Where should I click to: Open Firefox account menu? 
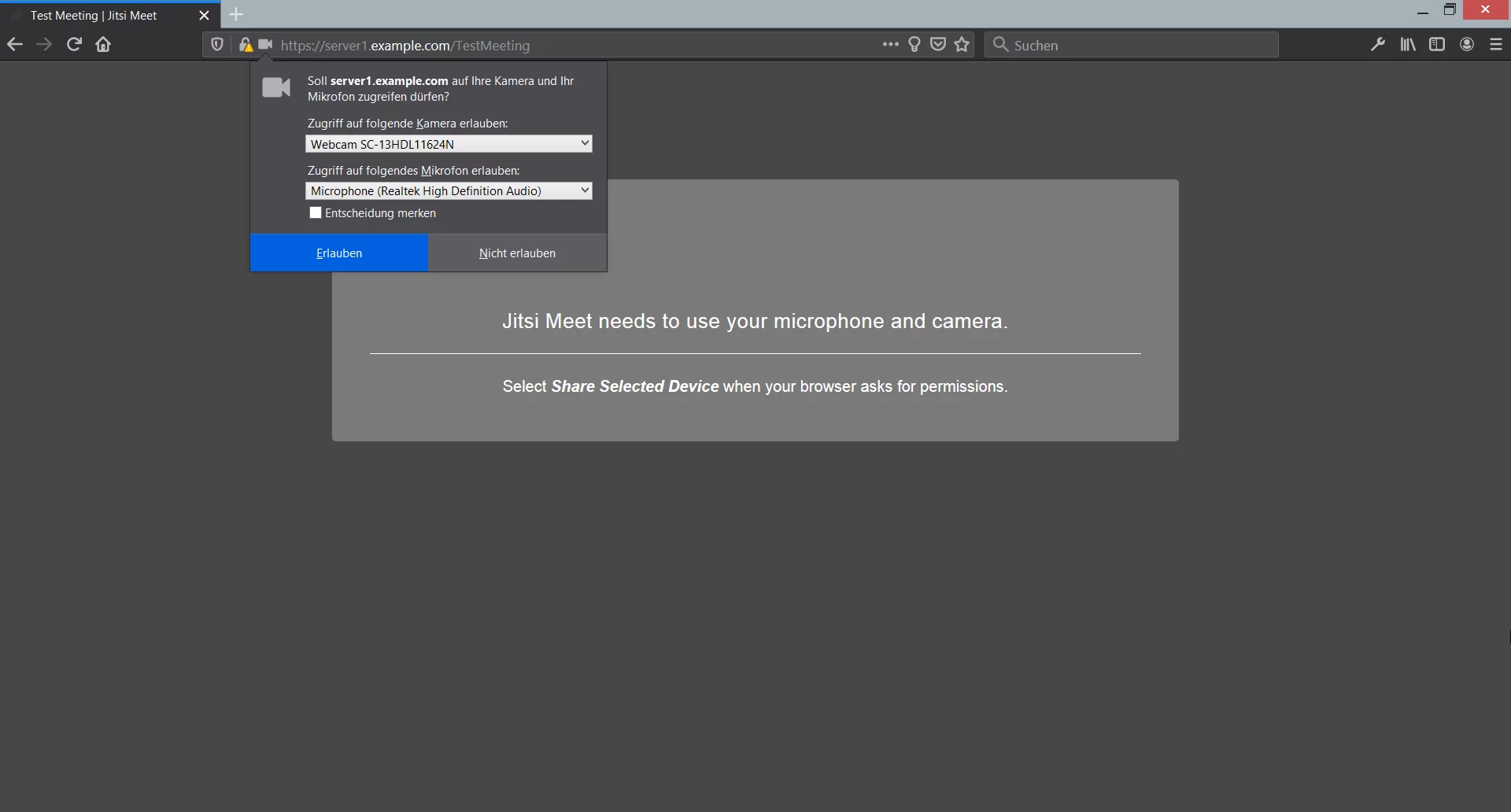coord(1467,45)
